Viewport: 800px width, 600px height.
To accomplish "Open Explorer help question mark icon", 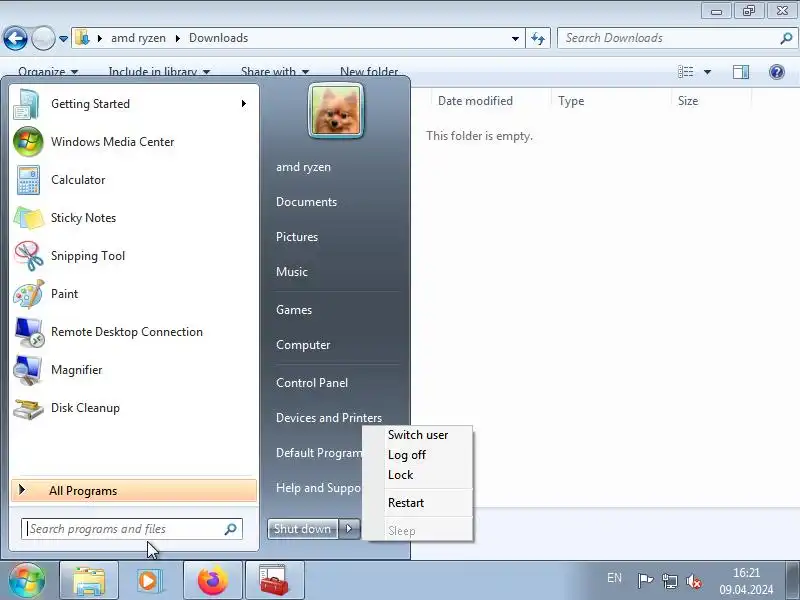I will pyautogui.click(x=777, y=72).
